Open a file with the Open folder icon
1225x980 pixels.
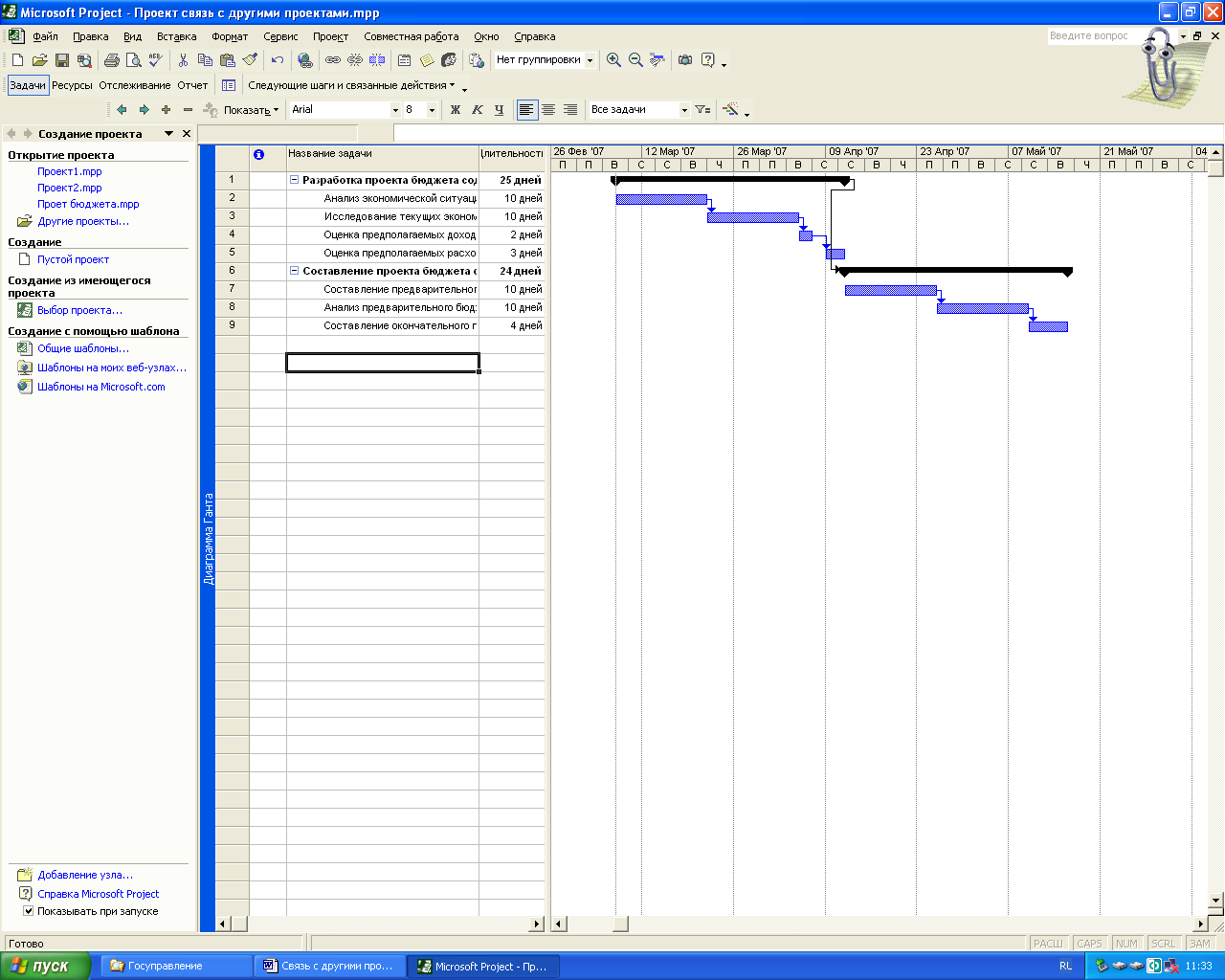[39, 60]
